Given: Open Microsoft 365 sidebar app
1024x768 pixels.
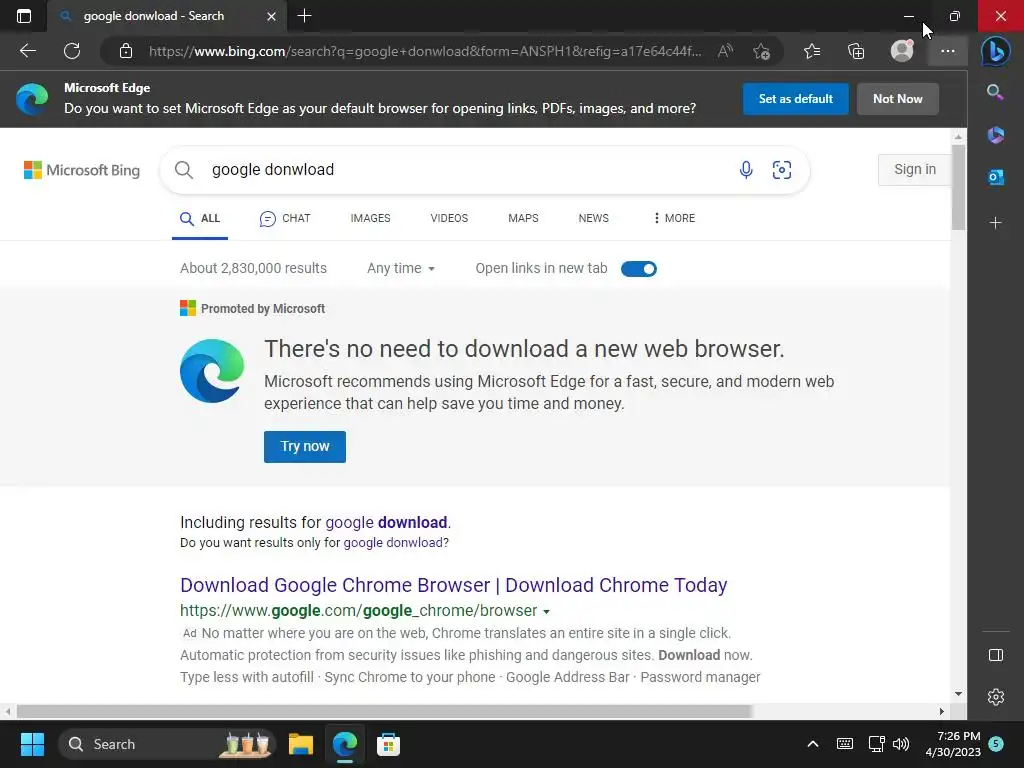Looking at the screenshot, I should 995,135.
